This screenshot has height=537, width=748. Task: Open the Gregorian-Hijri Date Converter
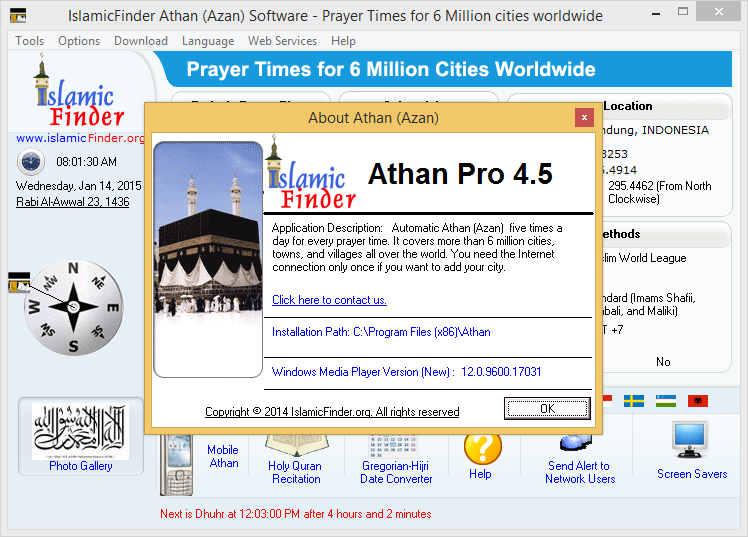[x=396, y=472]
